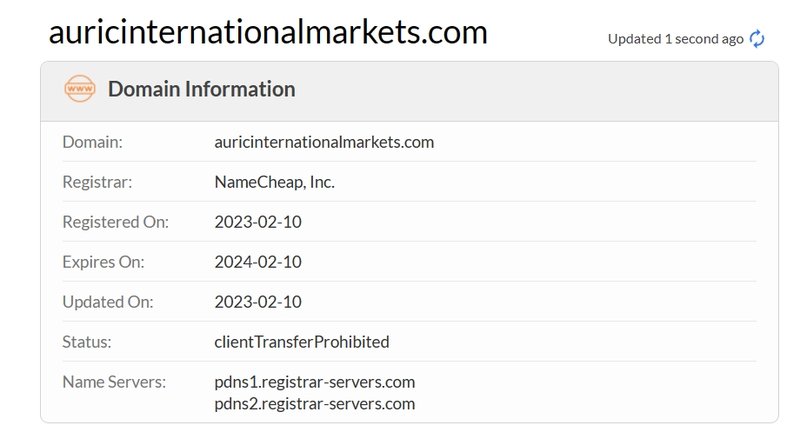Image resolution: width=800 pixels, height=432 pixels.
Task: Click the registrar name NameCheap, Inc.
Action: [274, 182]
